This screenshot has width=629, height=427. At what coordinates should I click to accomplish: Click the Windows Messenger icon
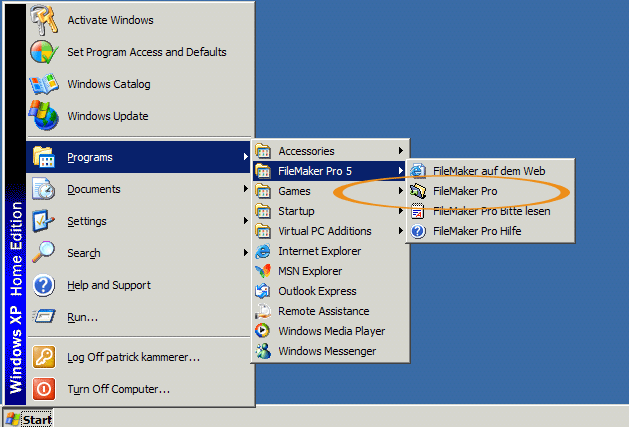[263, 351]
